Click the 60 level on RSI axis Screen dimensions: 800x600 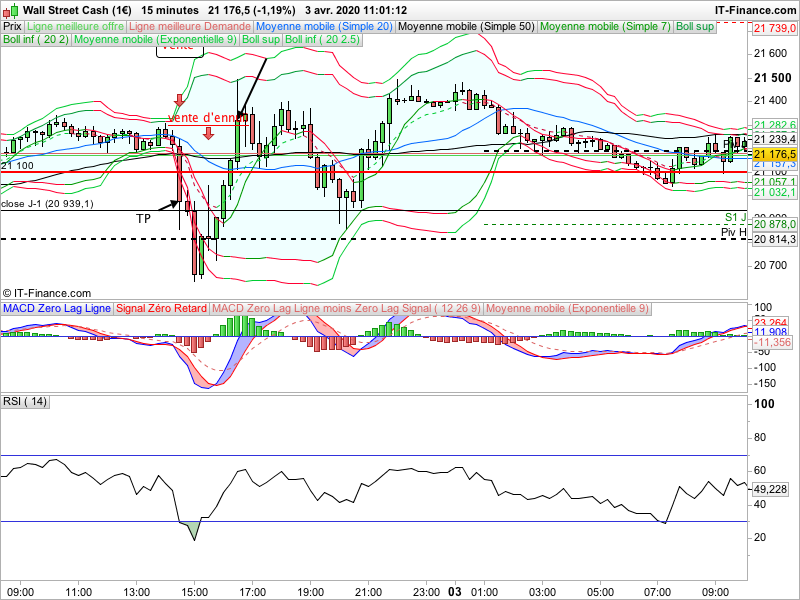pos(760,470)
